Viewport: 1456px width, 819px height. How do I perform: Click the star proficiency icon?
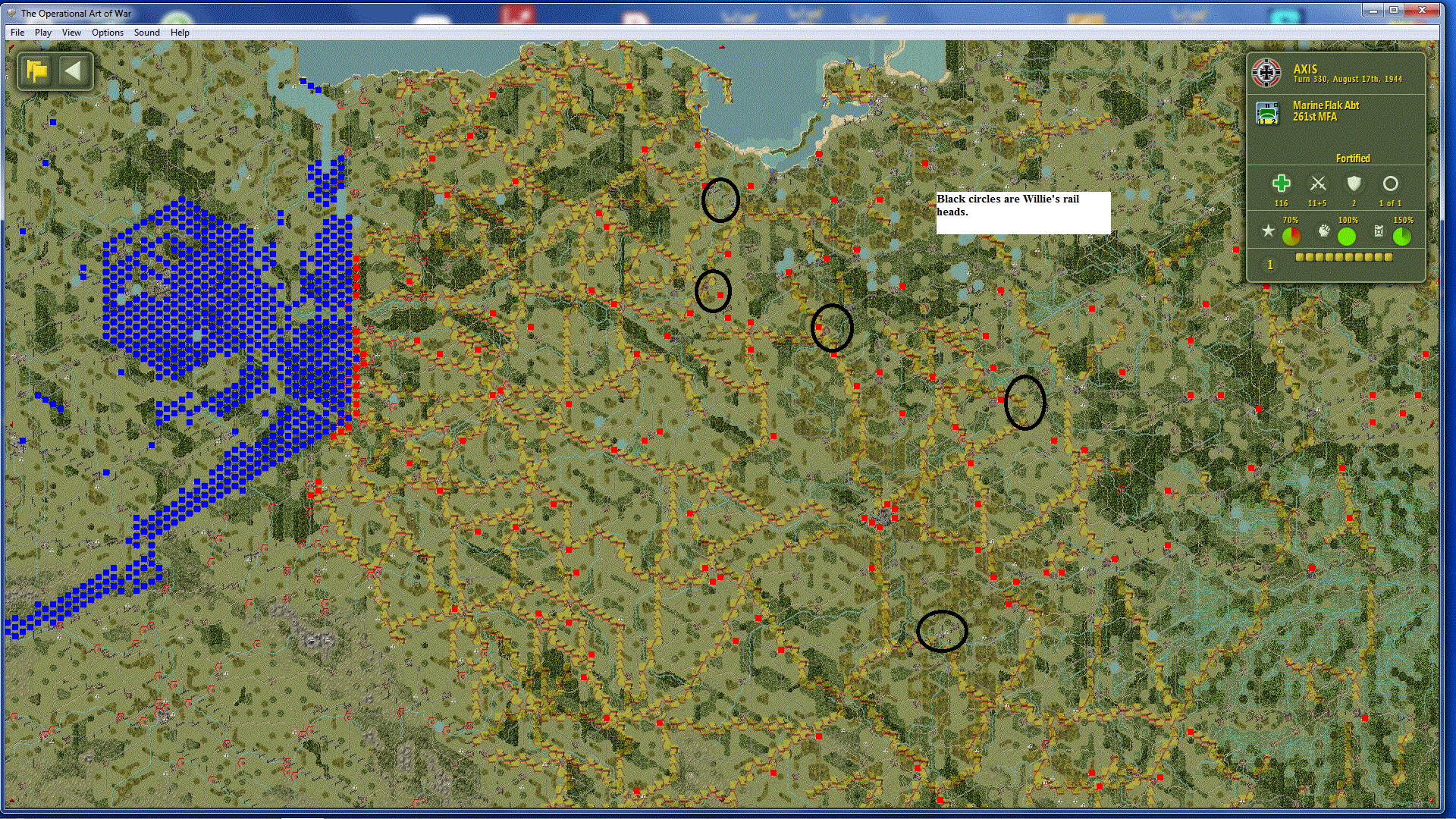(x=1268, y=231)
